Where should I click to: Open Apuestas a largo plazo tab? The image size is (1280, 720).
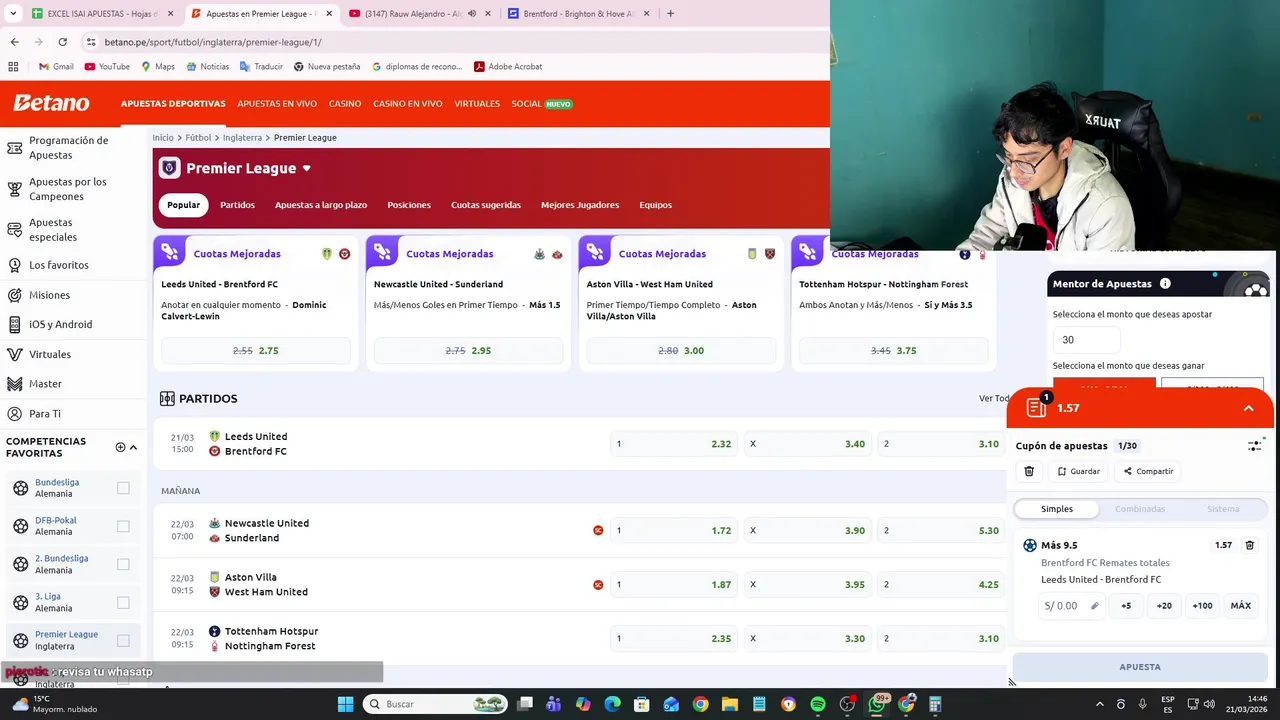(x=321, y=205)
